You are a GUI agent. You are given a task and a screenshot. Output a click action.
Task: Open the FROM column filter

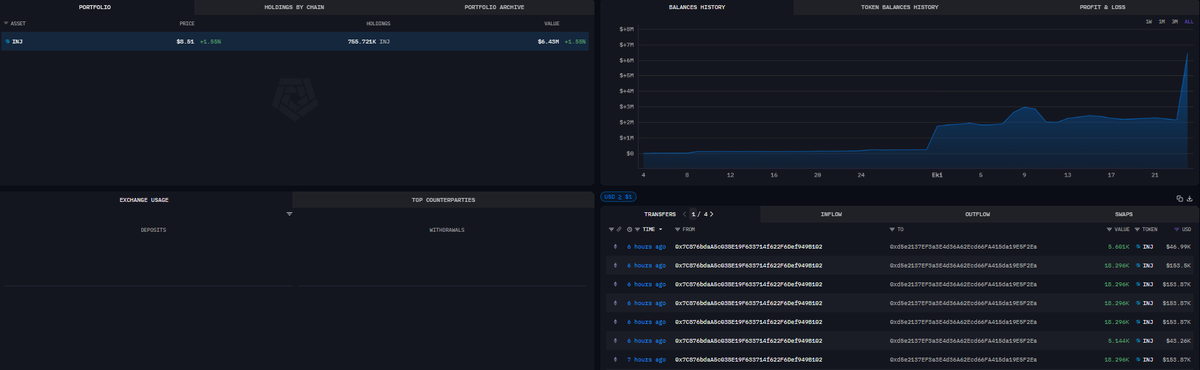point(678,229)
